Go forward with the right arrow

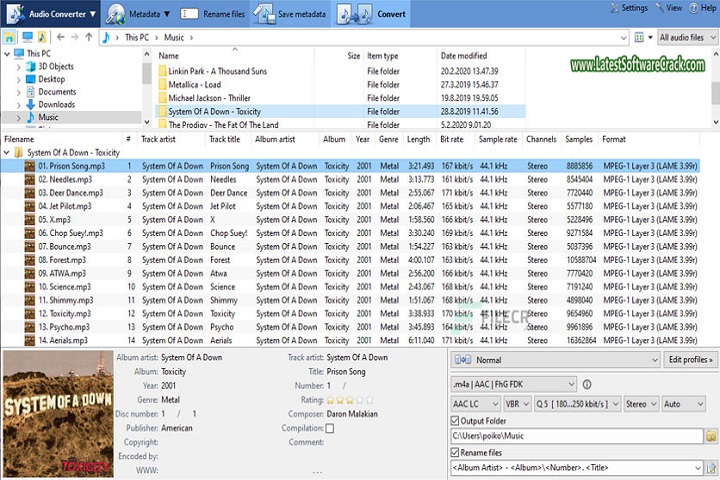click(75, 37)
